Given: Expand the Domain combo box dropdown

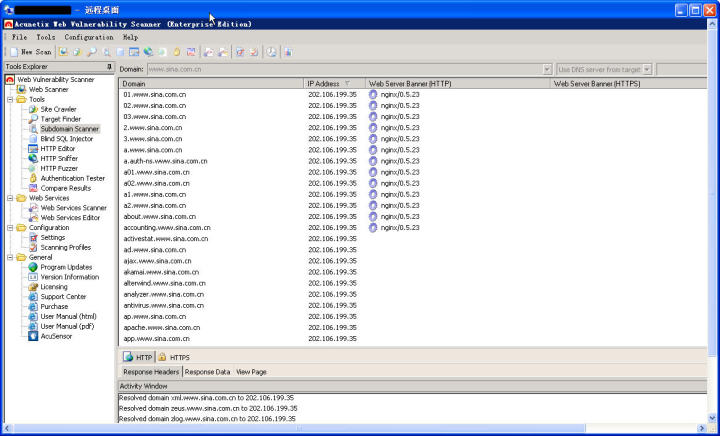Looking at the screenshot, I should [x=547, y=69].
